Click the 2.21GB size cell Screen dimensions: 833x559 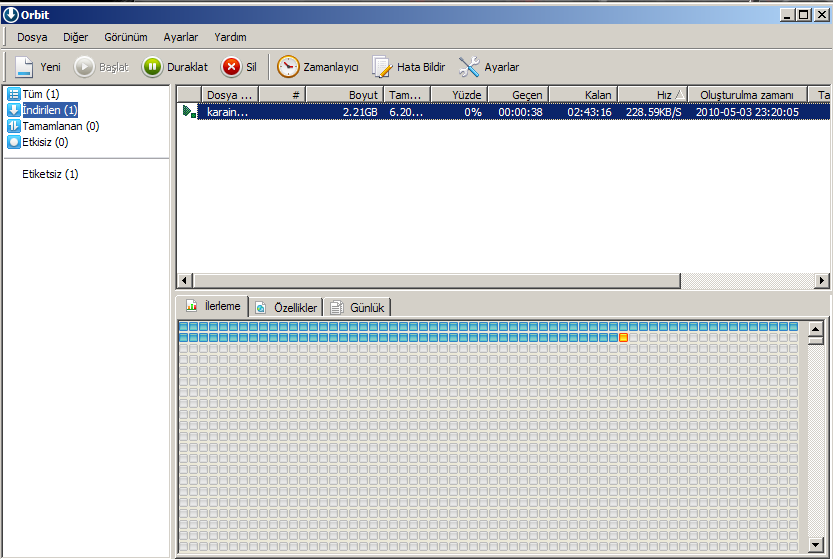(360, 112)
